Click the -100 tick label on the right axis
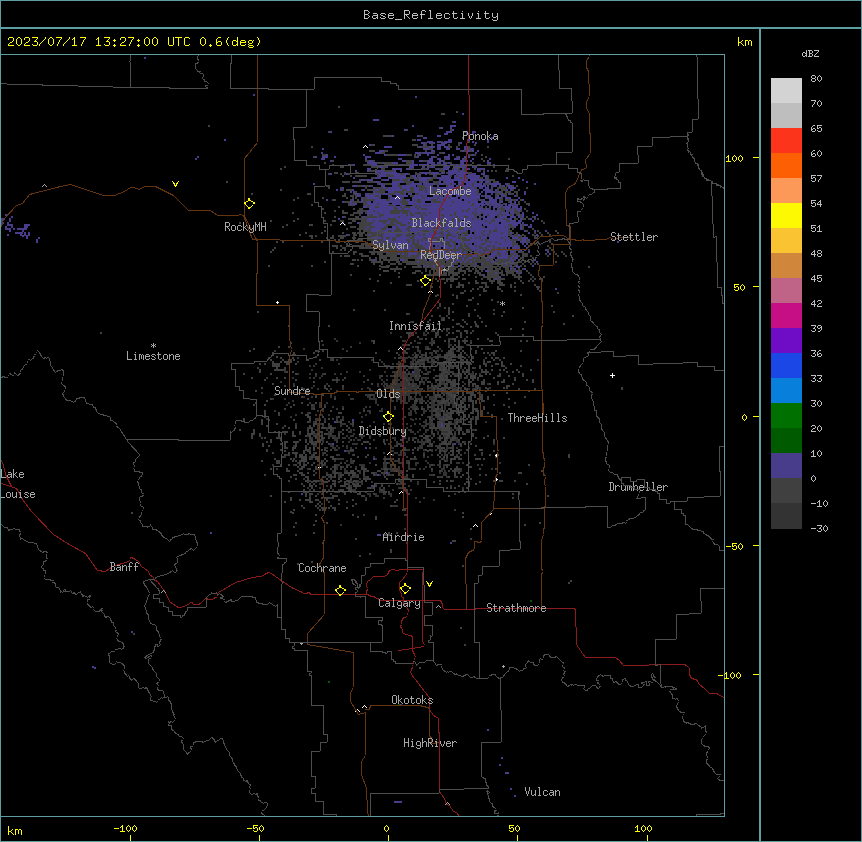This screenshot has height=842, width=862. [732, 675]
